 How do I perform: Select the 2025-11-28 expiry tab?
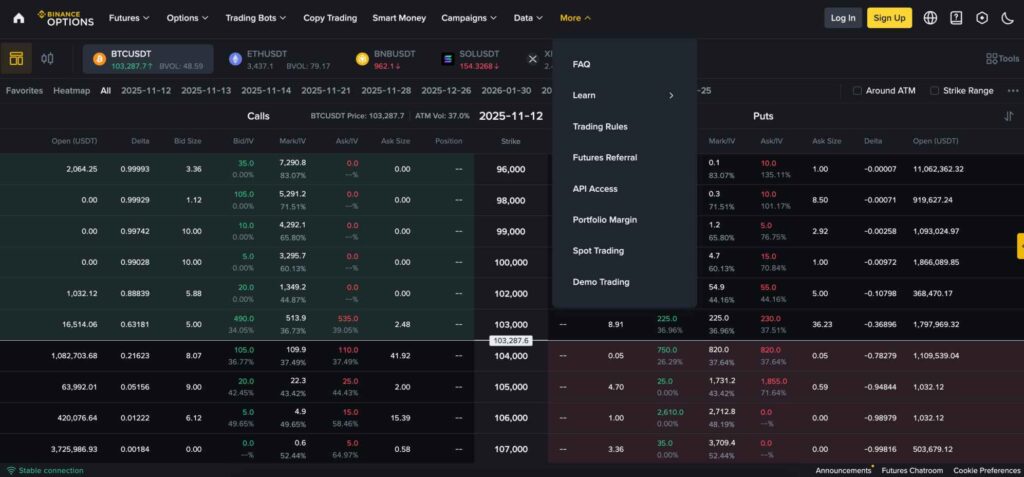[386, 91]
